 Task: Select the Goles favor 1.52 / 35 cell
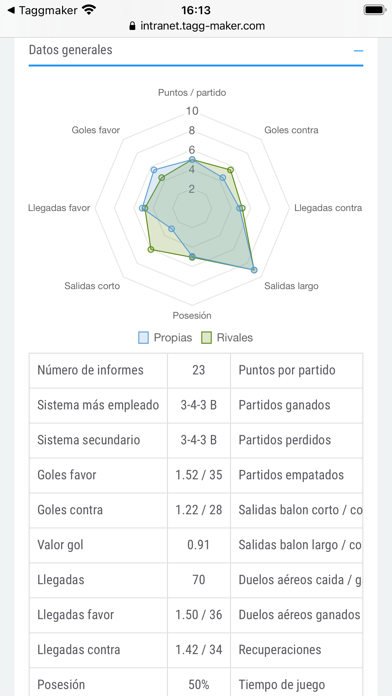pos(198,475)
